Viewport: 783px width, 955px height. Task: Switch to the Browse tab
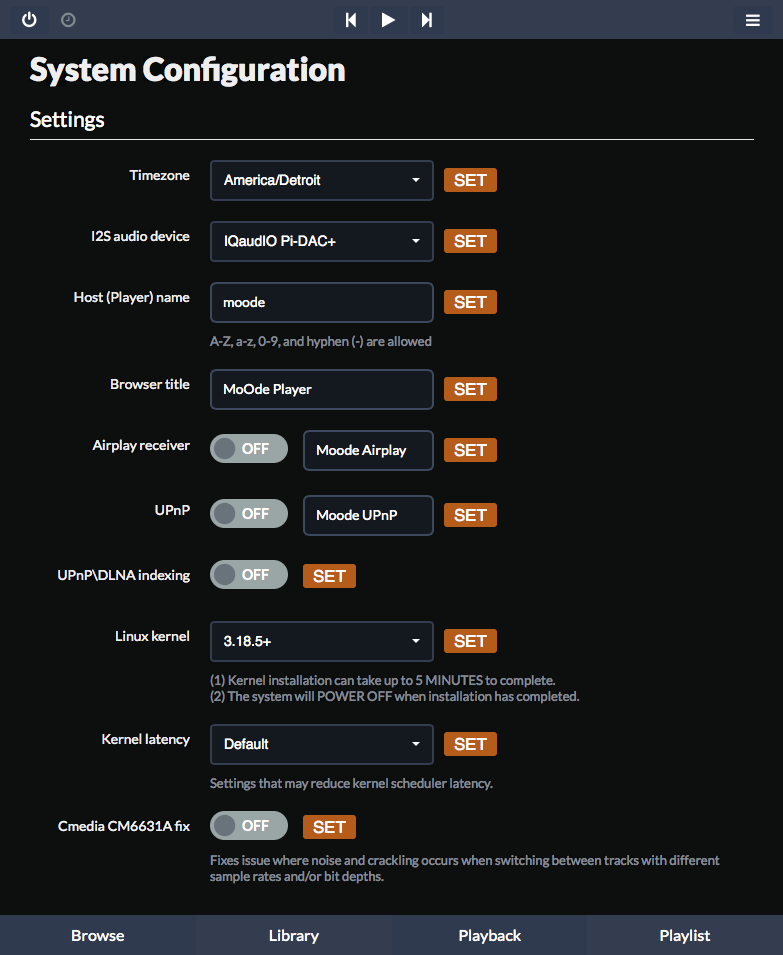coord(97,936)
